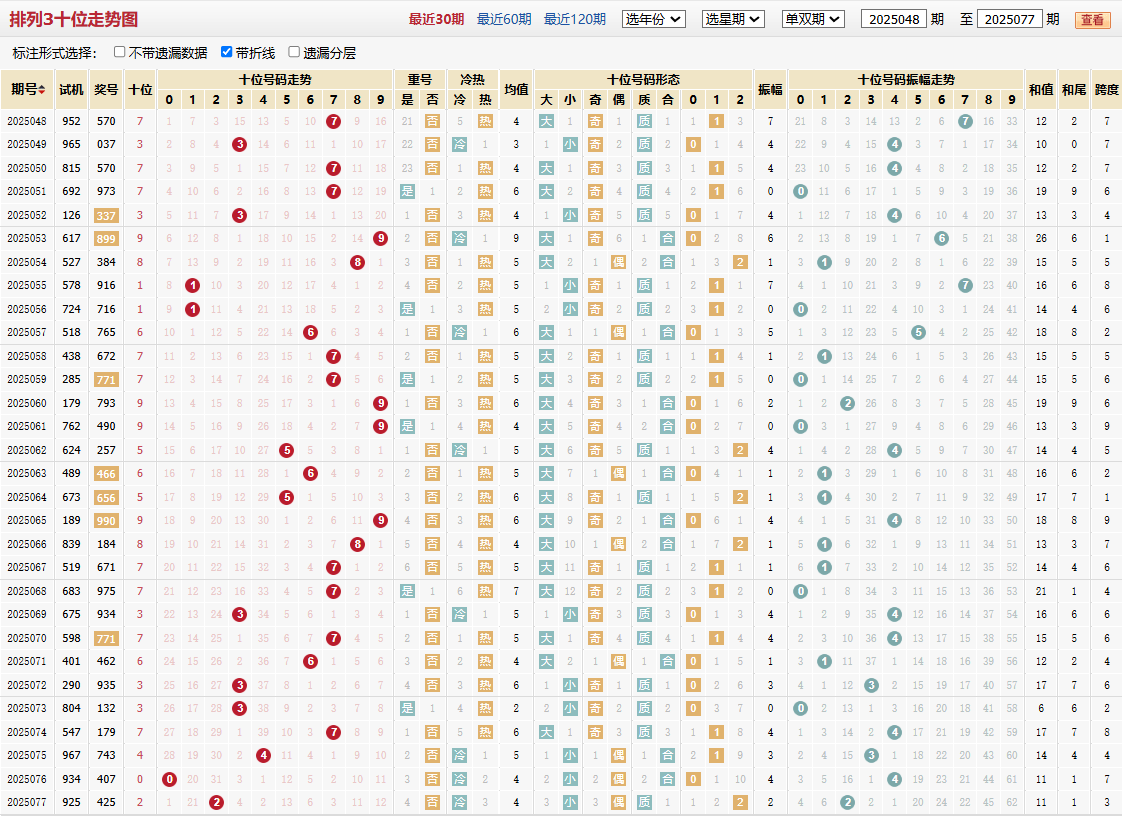Image resolution: width=1122 pixels, height=816 pixels.
Task: Click the 查看 search button
Action: tap(1092, 19)
